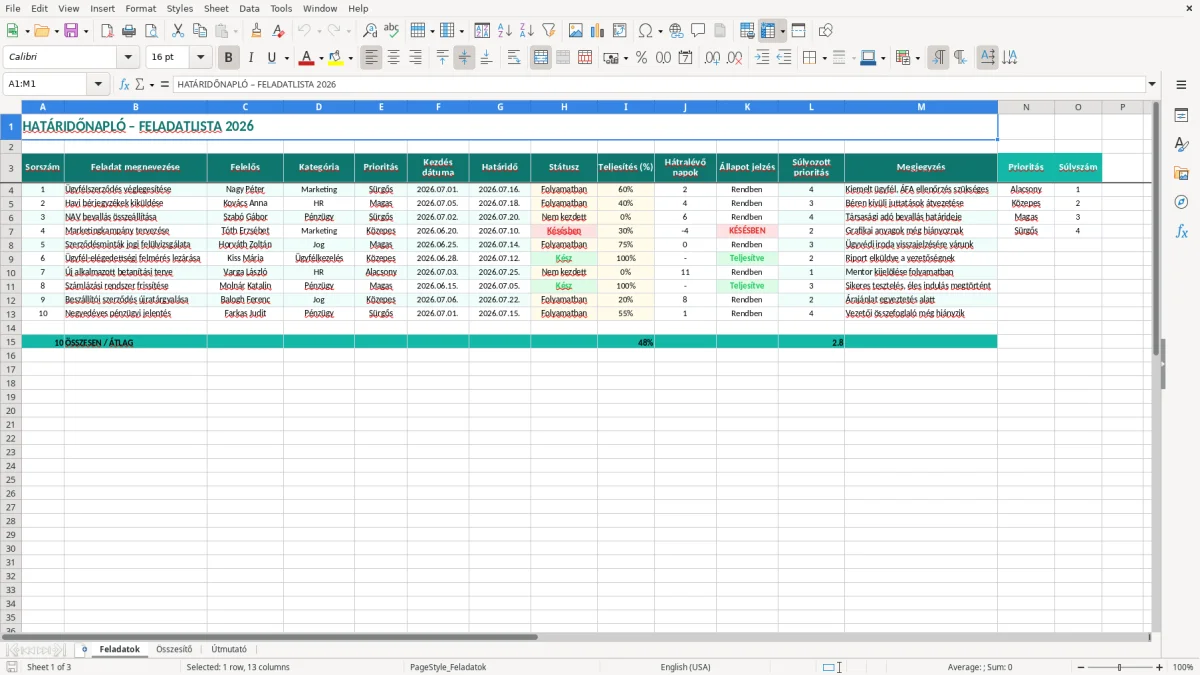Click the formula input line

[x=659, y=84]
